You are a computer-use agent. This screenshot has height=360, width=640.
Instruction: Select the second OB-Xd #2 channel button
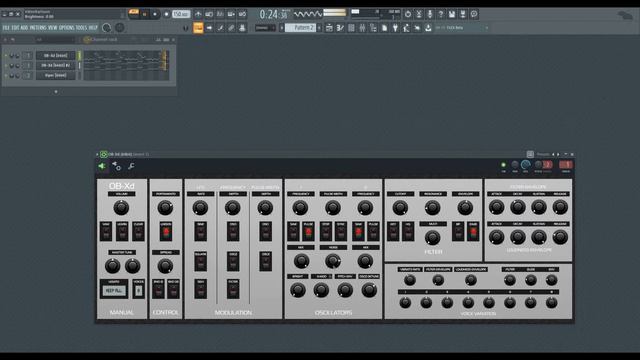[56, 65]
